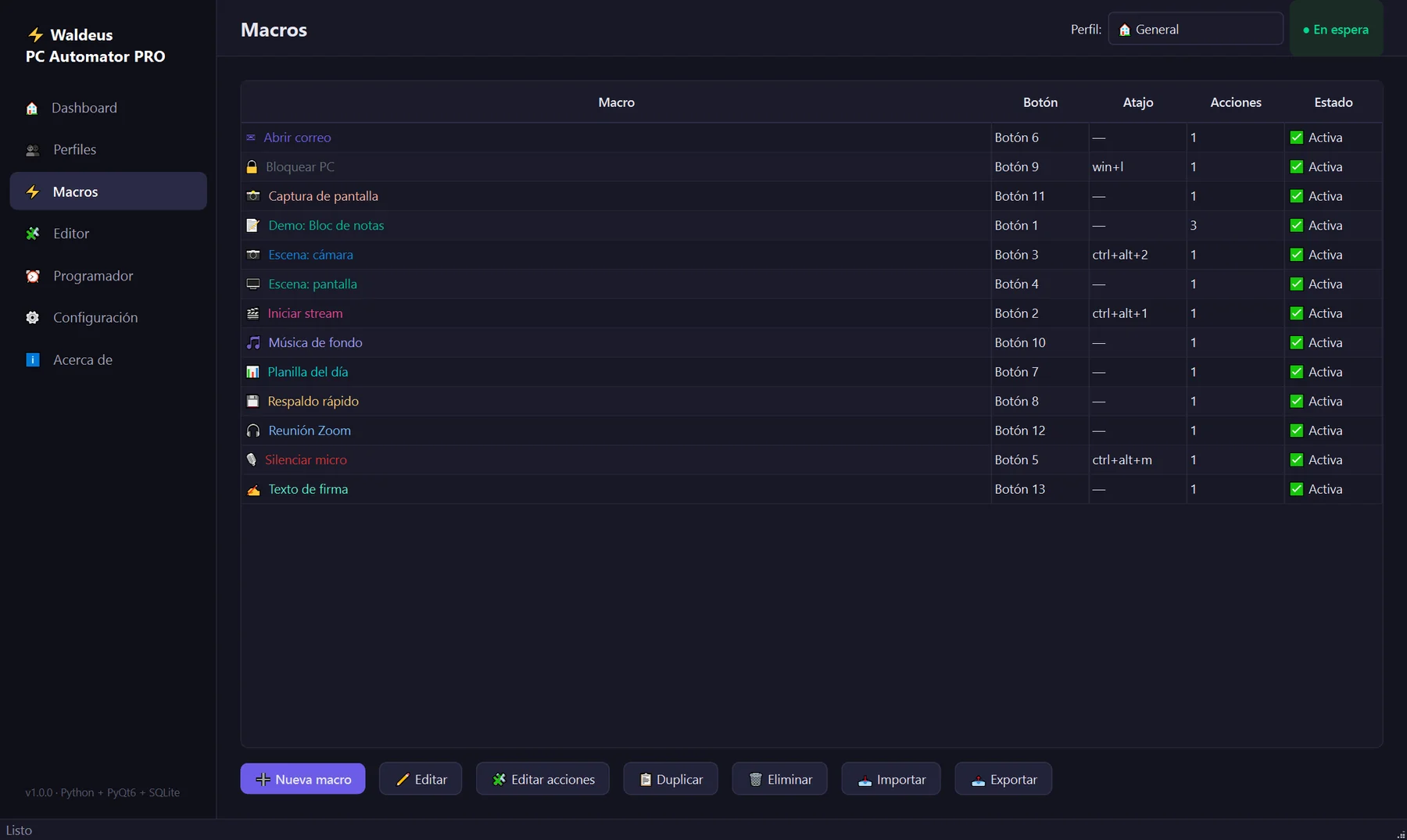Click the En espera status indicator

coord(1336,30)
